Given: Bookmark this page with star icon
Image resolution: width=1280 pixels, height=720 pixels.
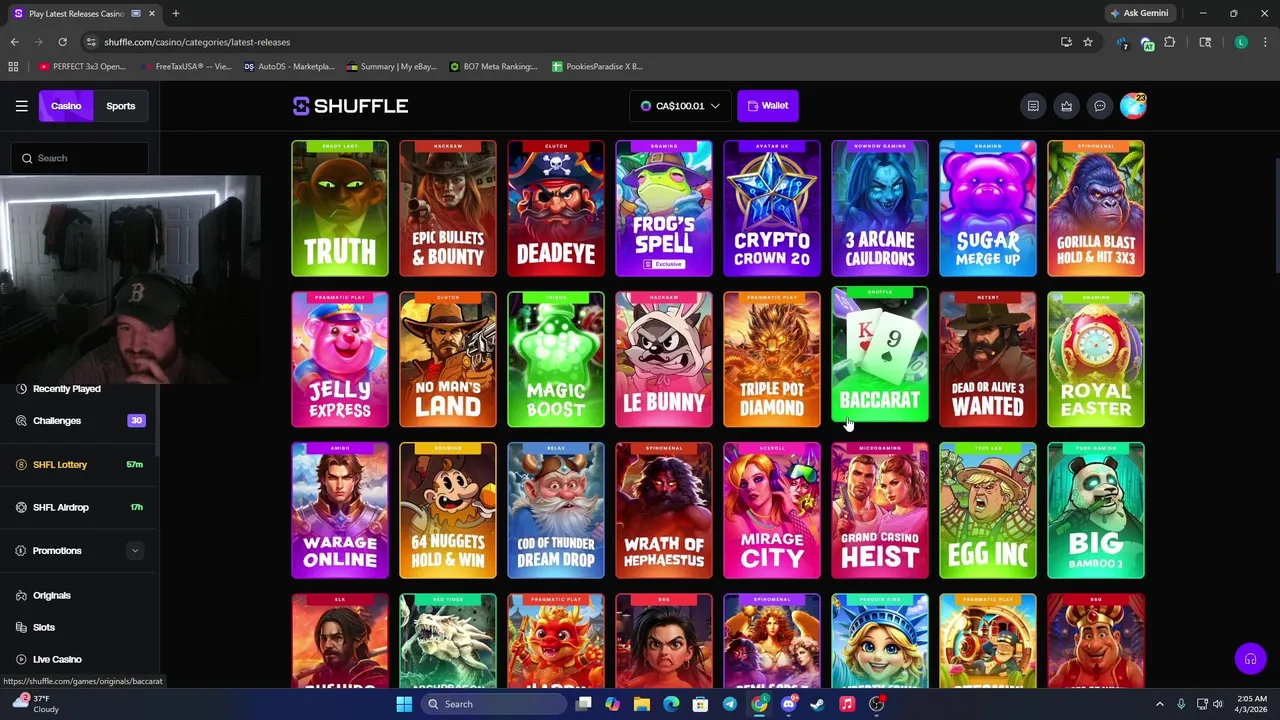Looking at the screenshot, I should click(1088, 42).
